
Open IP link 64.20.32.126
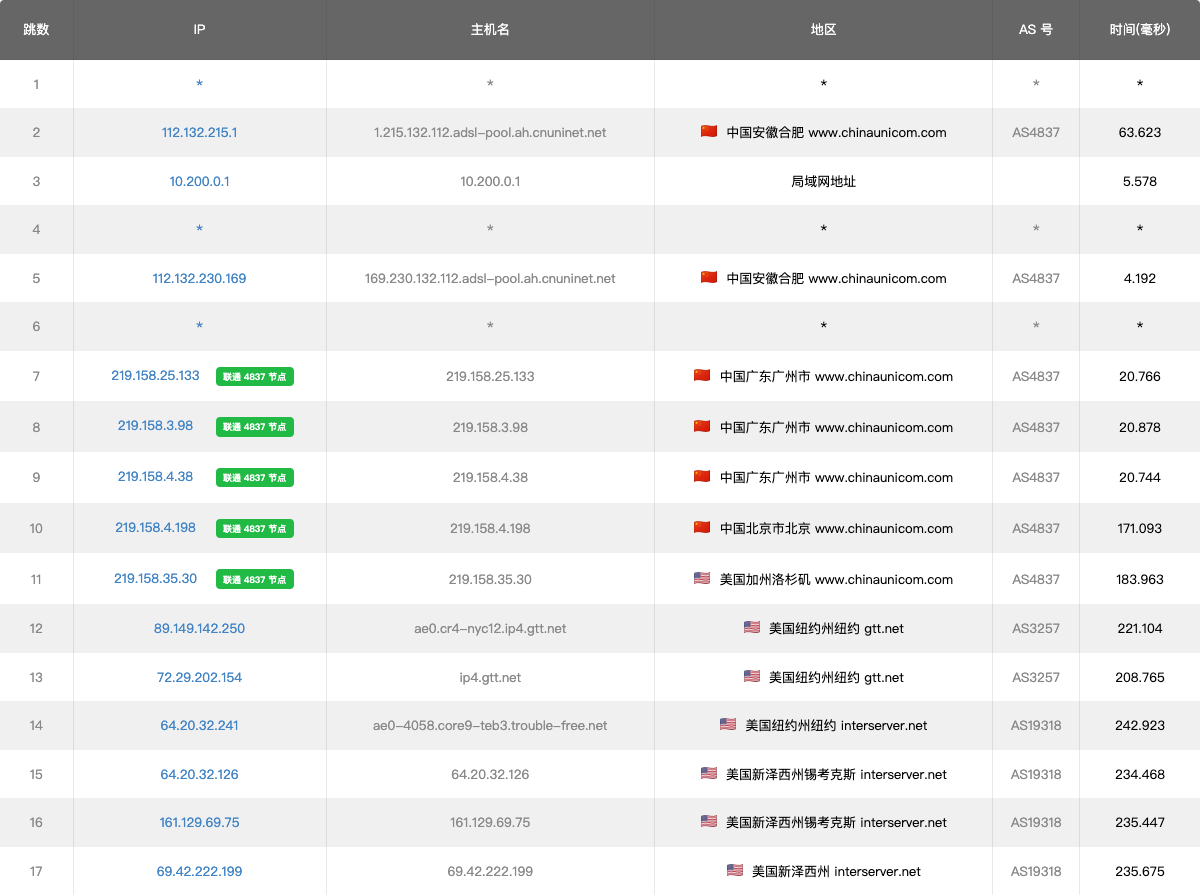199,774
